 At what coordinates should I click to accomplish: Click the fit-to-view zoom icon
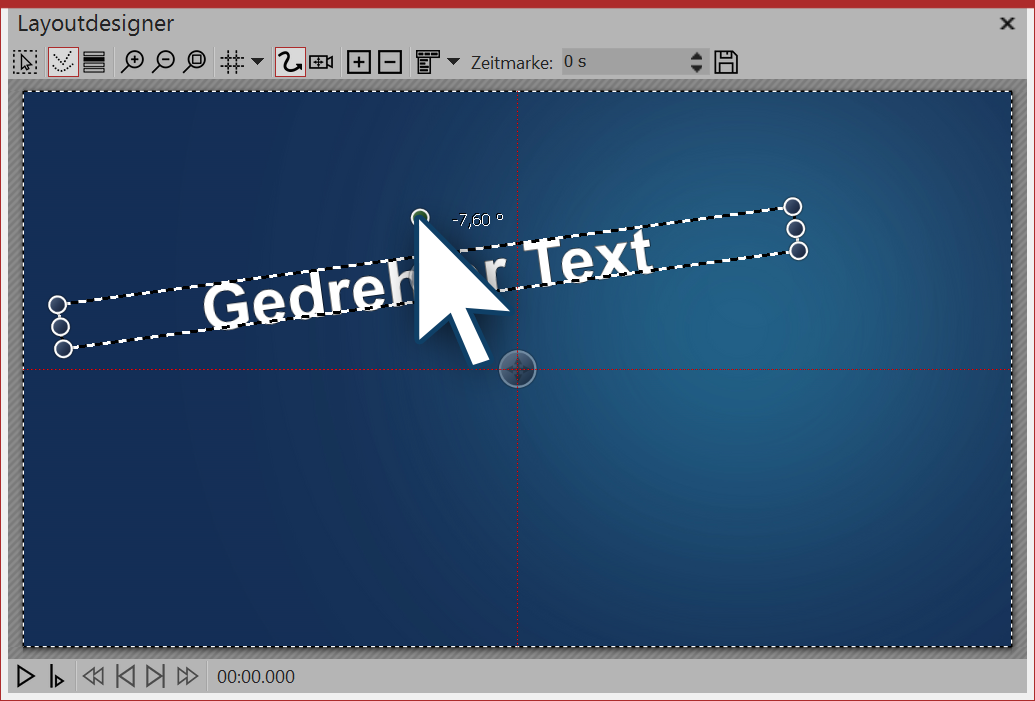coord(194,61)
